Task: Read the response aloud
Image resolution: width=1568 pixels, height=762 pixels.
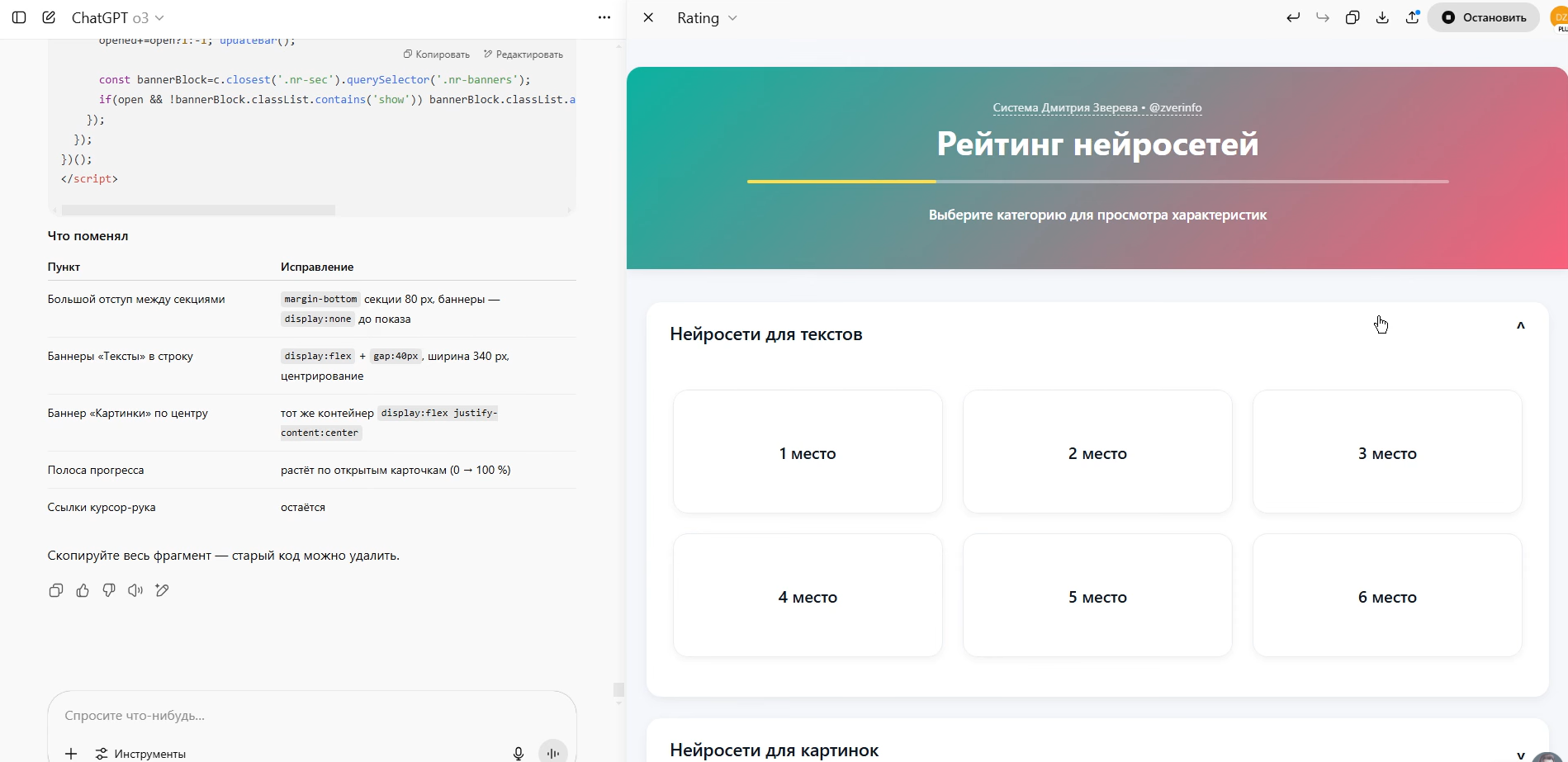Action: [135, 590]
